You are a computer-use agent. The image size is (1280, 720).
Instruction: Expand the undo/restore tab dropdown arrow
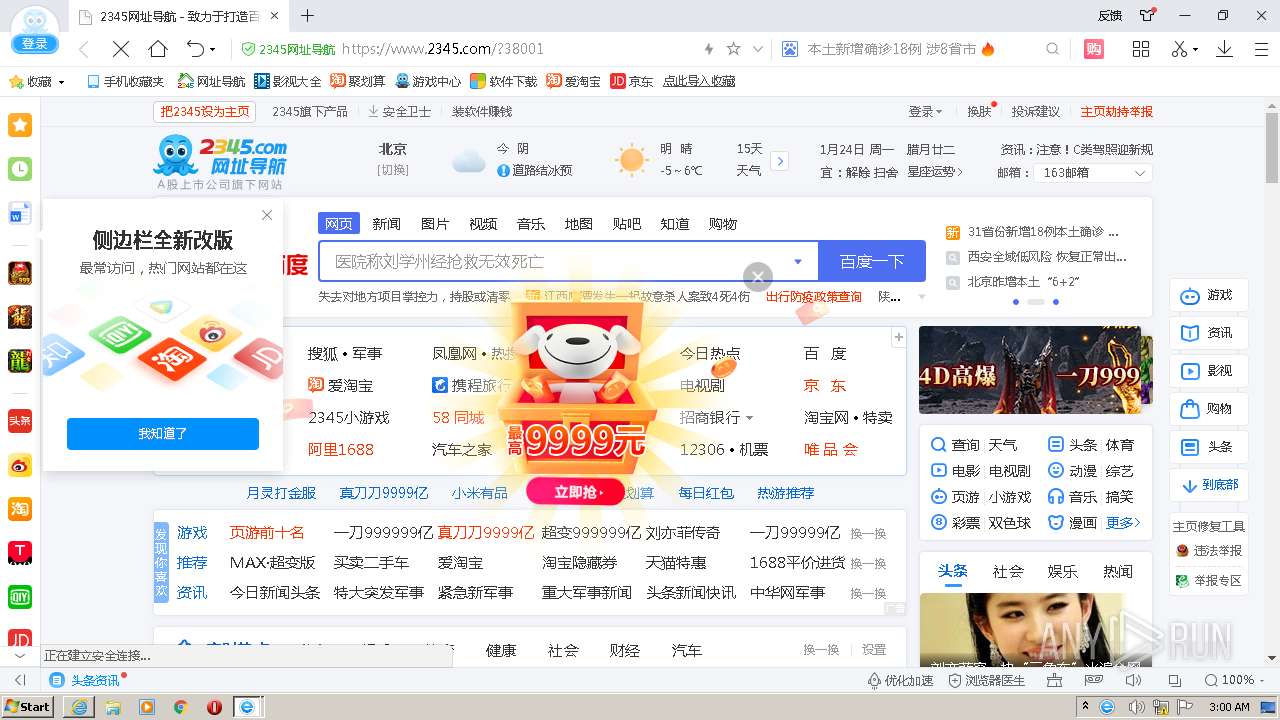(x=213, y=49)
